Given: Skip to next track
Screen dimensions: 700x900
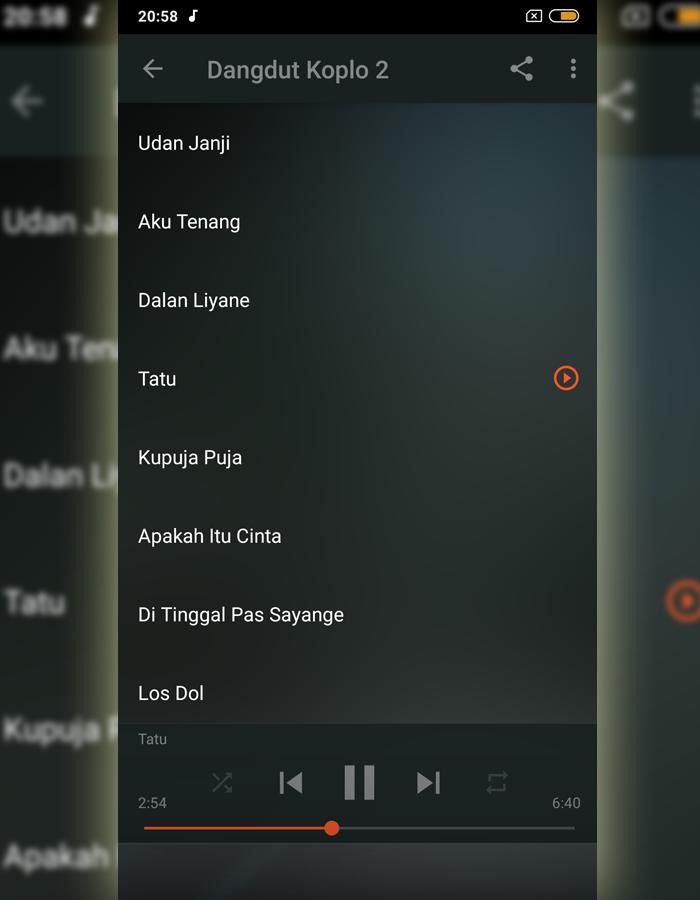Looking at the screenshot, I should pos(428,783).
